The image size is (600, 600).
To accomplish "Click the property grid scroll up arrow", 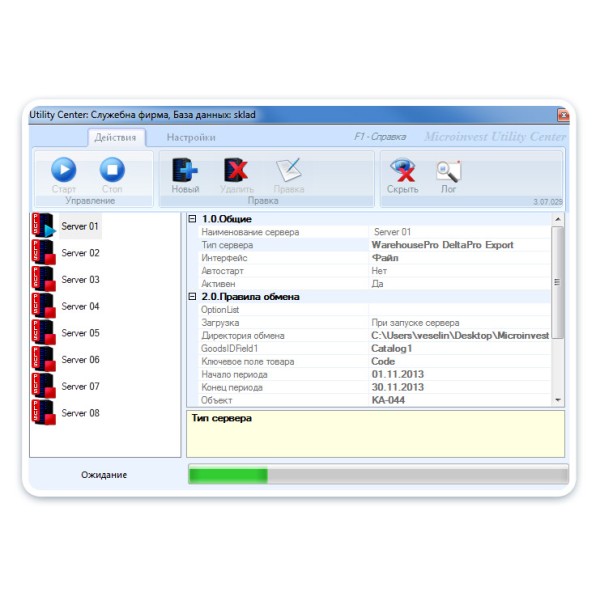I will point(558,219).
